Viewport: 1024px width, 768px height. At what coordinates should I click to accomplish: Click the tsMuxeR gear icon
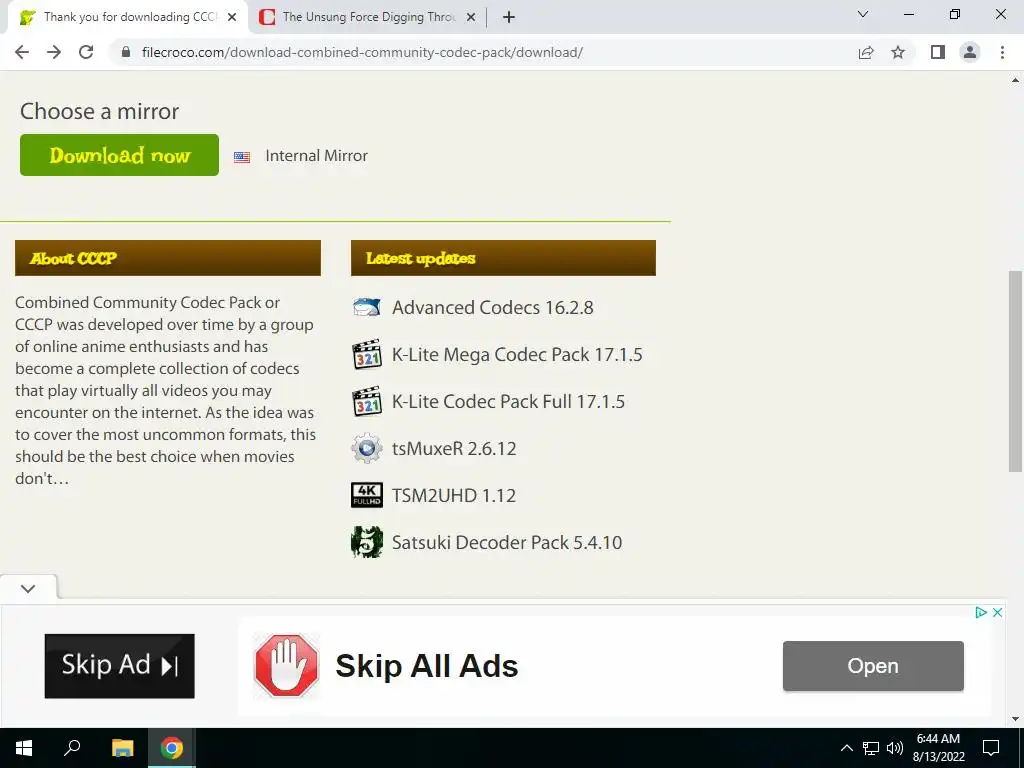[366, 449]
